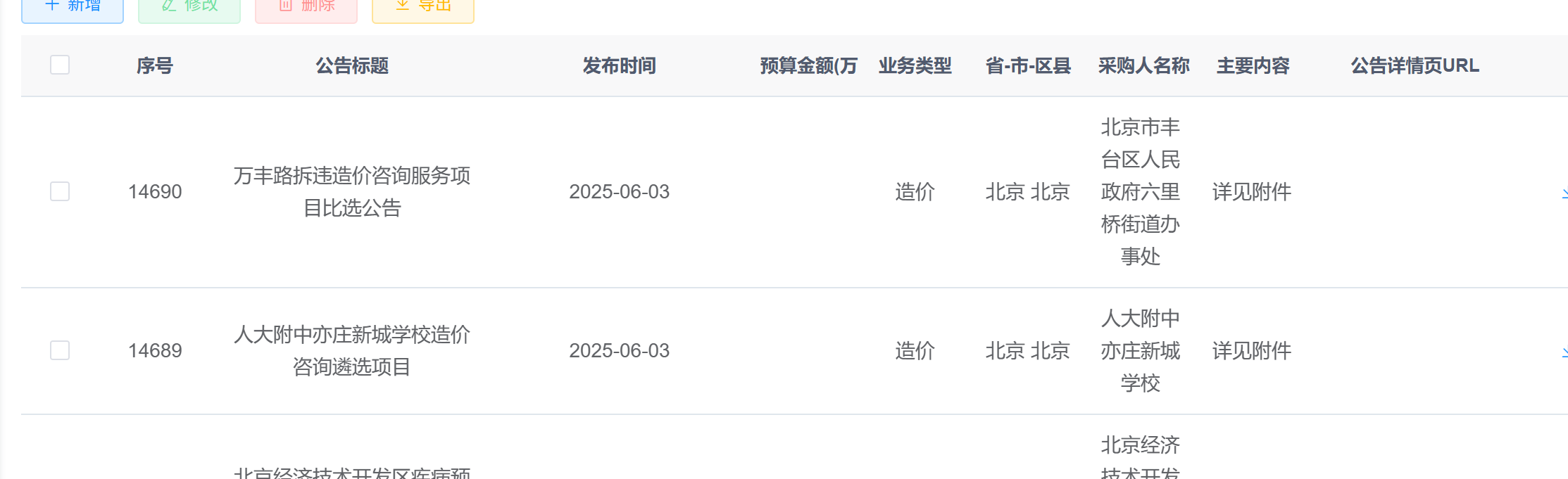The height and width of the screenshot is (479, 1568).
Task: Select the checkbox for row 14689
Action: 60,350
